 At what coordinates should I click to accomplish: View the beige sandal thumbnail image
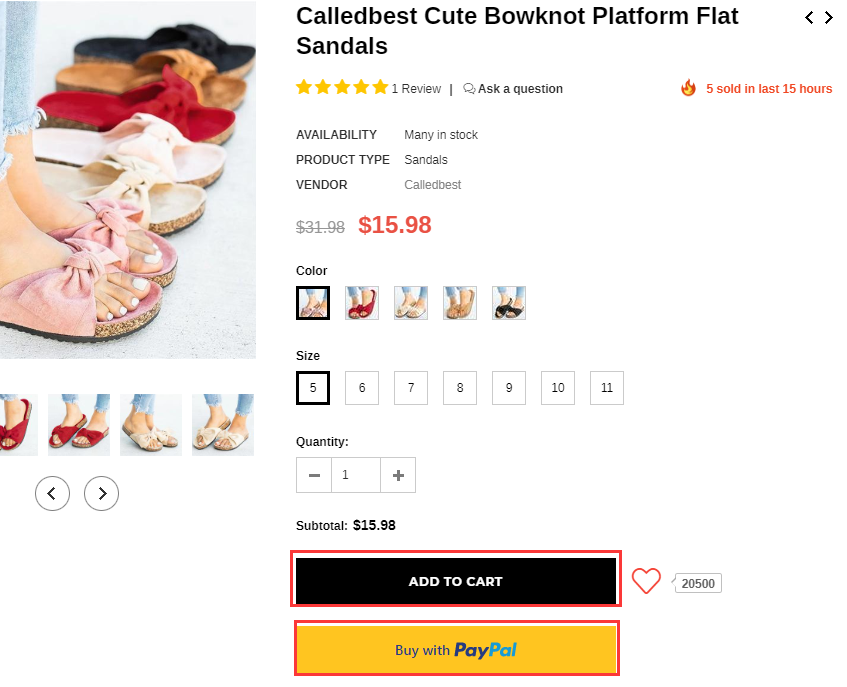[x=151, y=425]
